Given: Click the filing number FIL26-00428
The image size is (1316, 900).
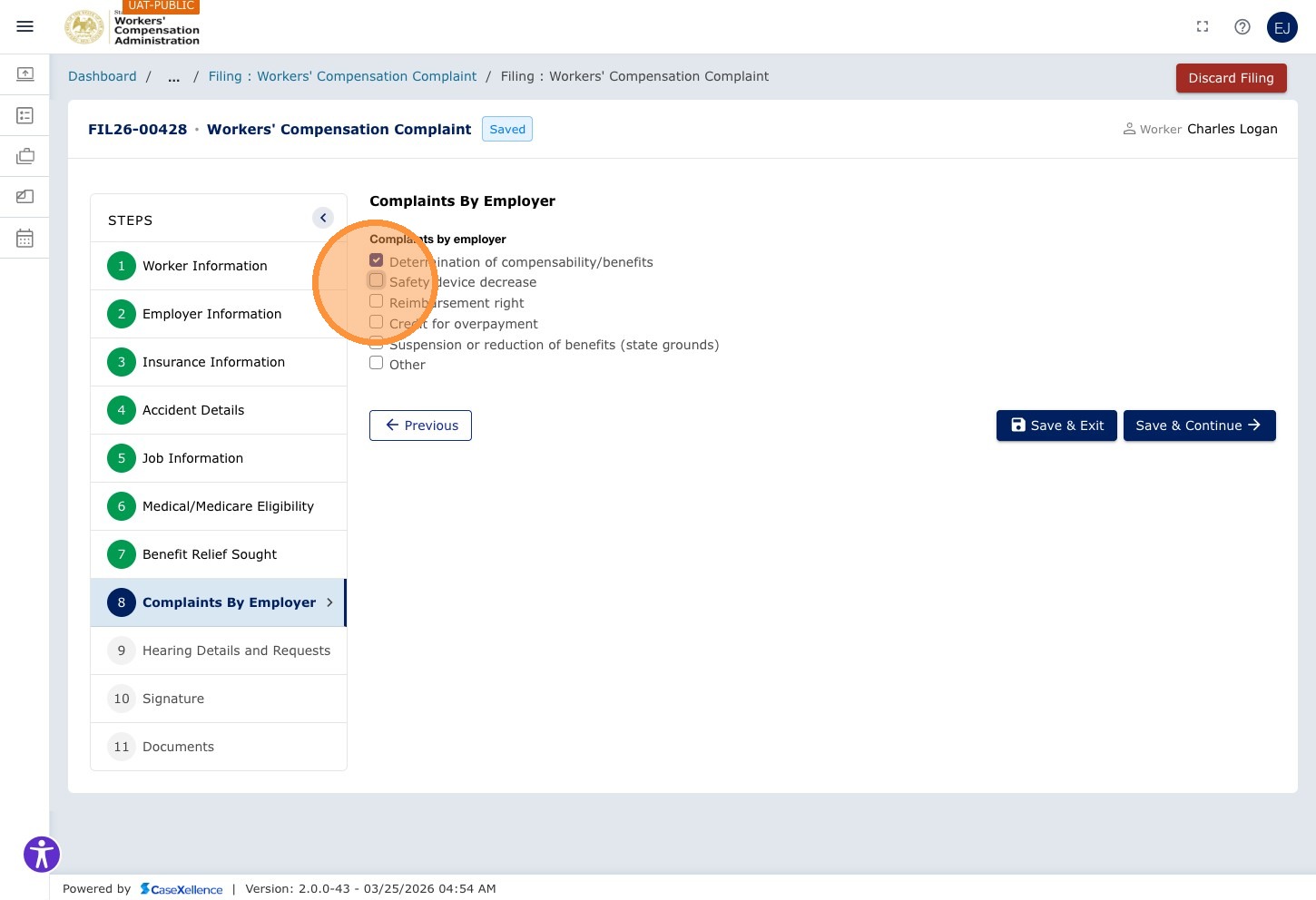Looking at the screenshot, I should click(137, 129).
